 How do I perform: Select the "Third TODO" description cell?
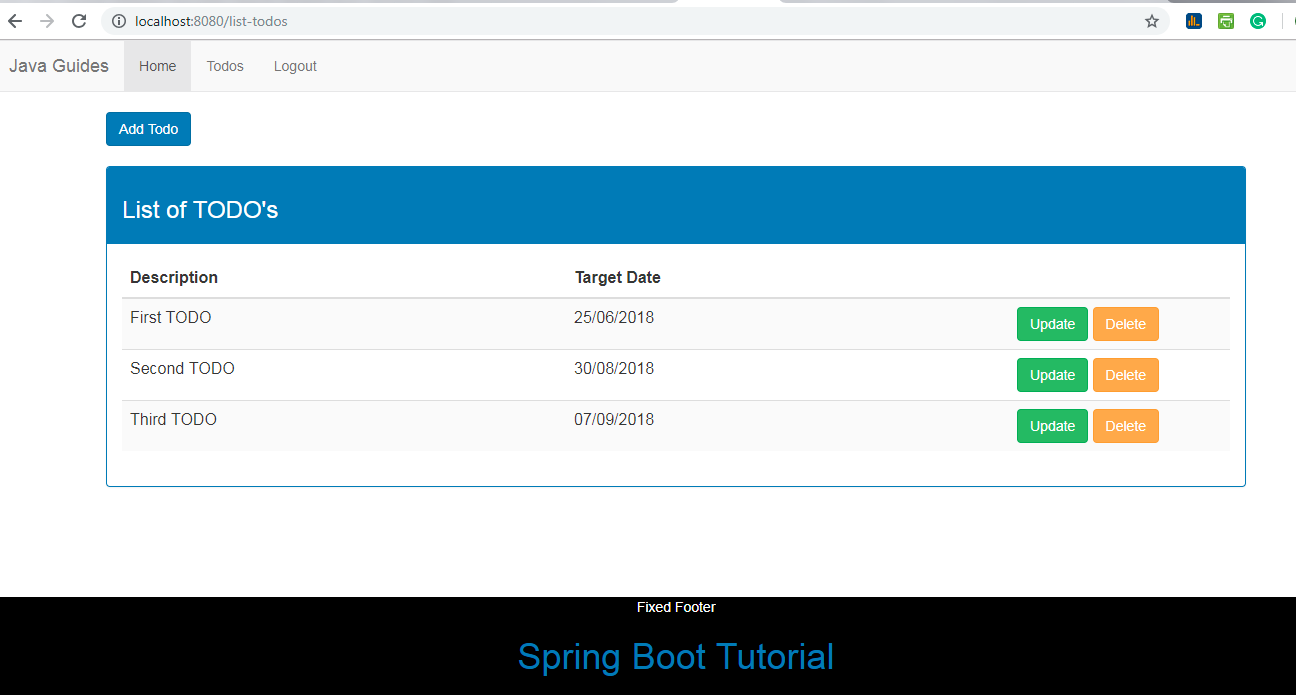point(344,426)
